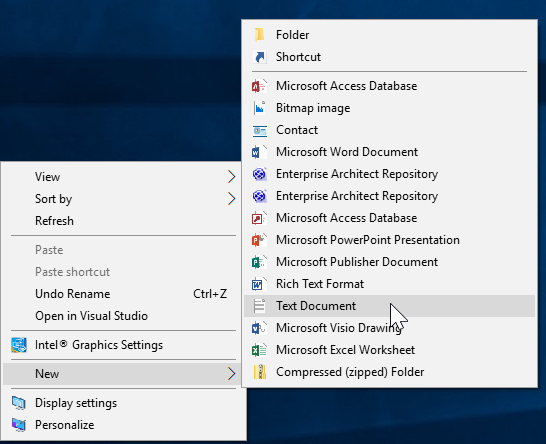Expand the New submenu arrow
546x444 pixels.
coord(232,374)
